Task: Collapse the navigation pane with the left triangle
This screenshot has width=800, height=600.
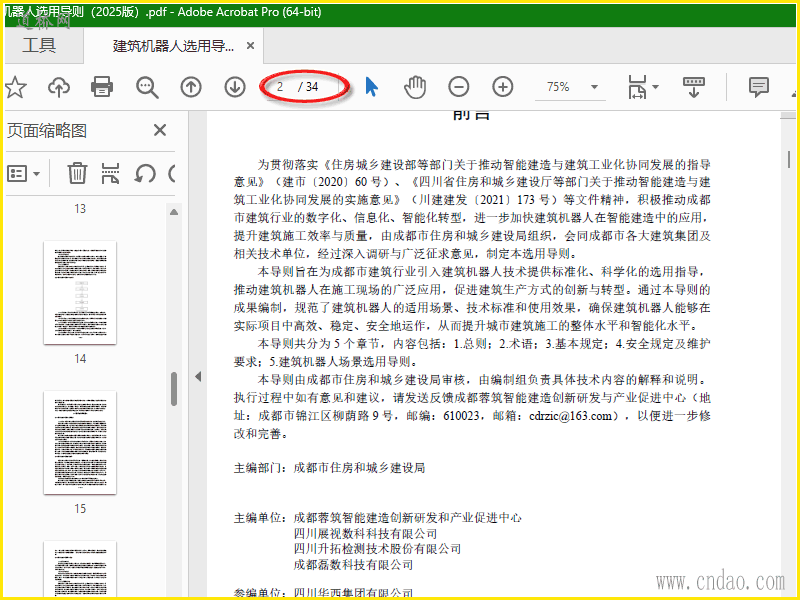Action: pyautogui.click(x=198, y=377)
